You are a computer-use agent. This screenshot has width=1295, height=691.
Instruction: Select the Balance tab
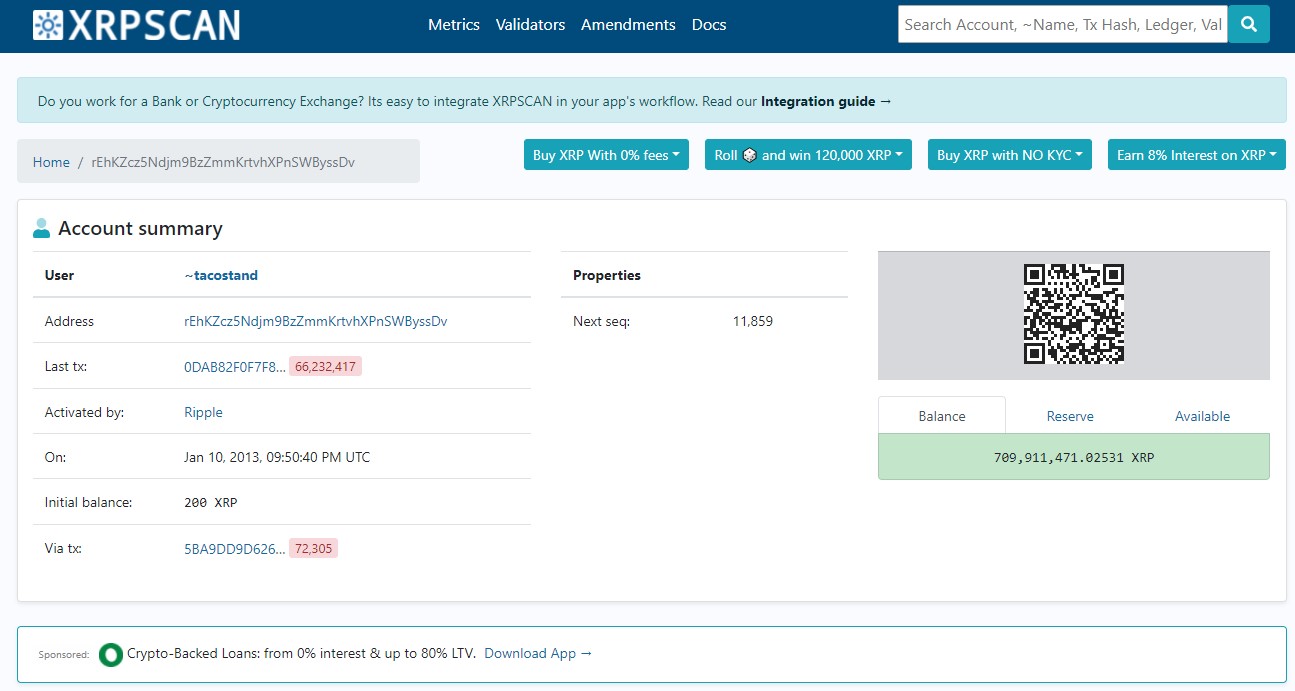(942, 416)
